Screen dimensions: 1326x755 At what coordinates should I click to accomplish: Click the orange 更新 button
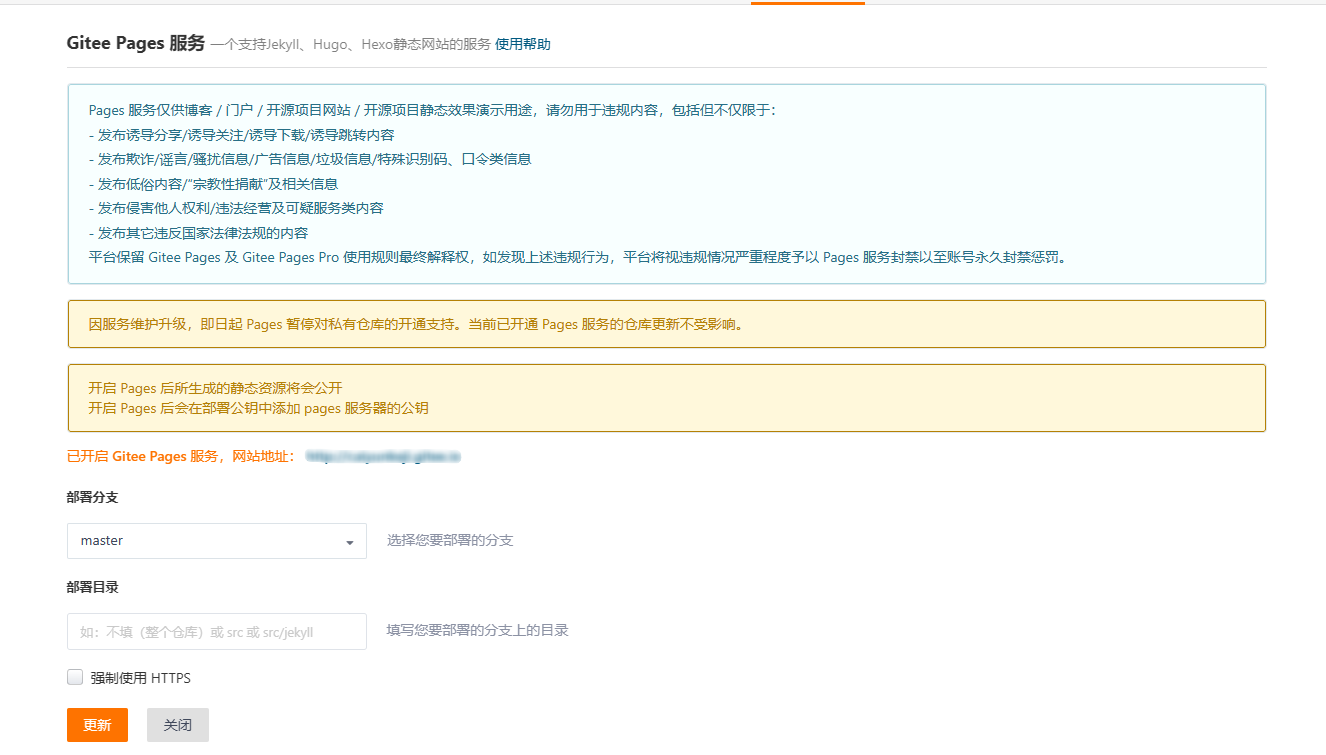pos(97,725)
